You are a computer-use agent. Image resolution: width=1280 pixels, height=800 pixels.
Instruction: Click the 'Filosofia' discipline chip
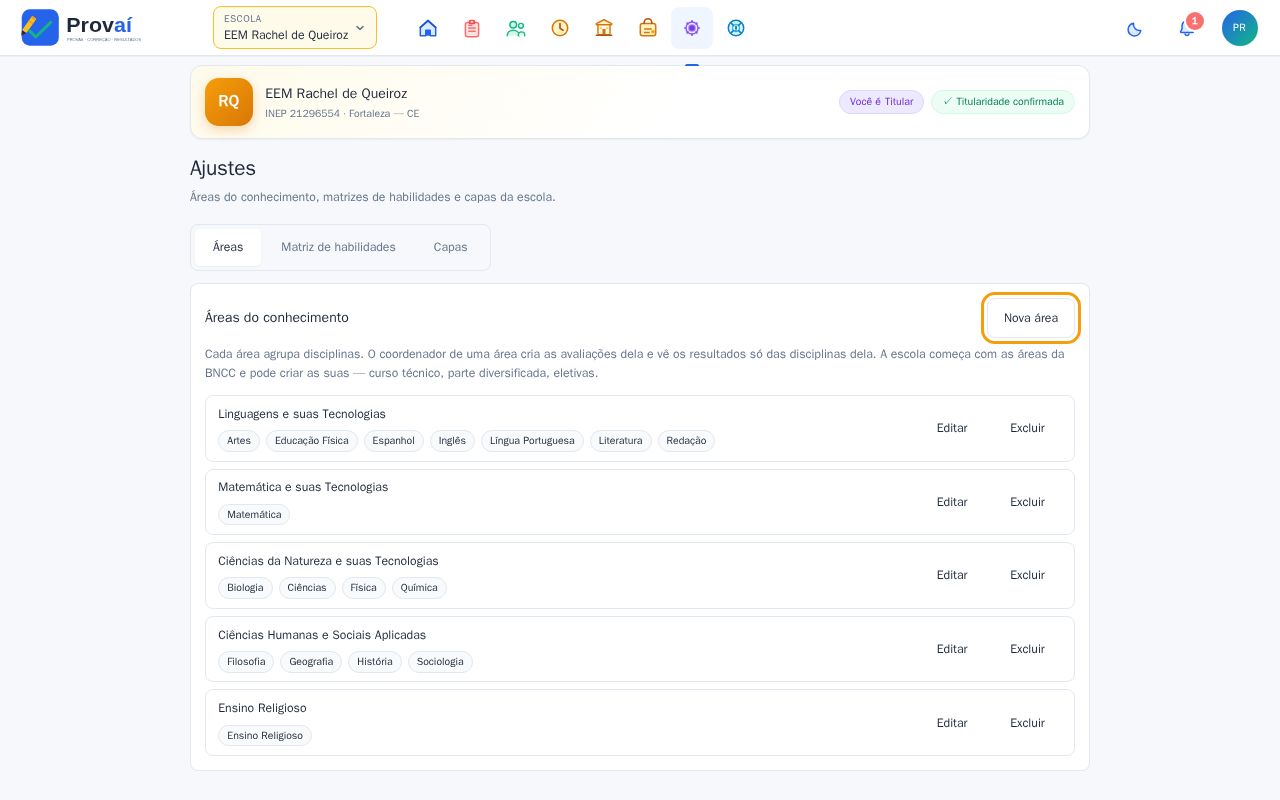coord(246,662)
